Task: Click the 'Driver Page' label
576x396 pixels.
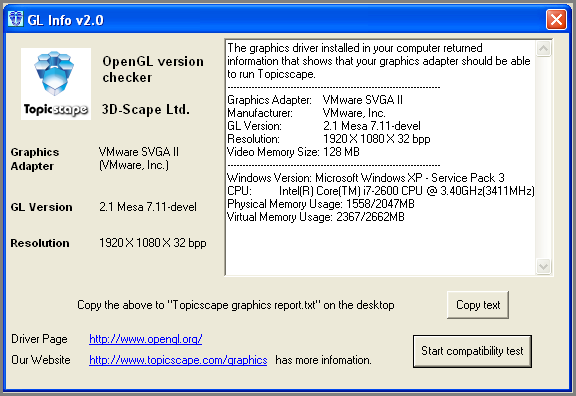Action: (39, 339)
